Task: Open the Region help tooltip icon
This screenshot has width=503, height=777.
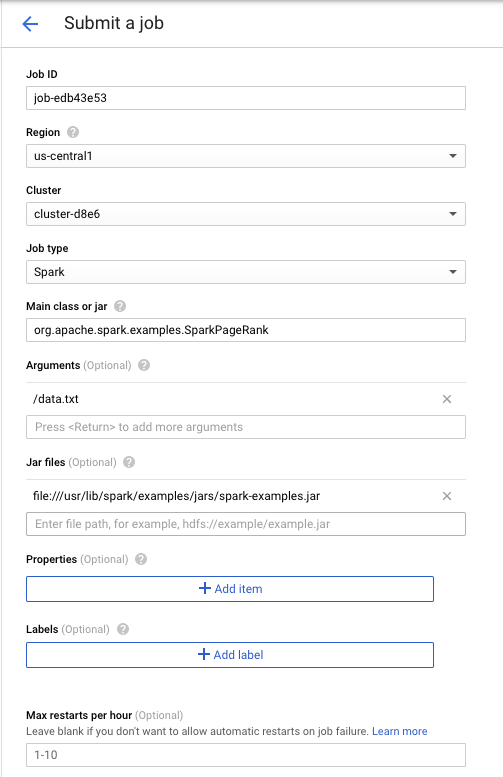Action: point(73,132)
